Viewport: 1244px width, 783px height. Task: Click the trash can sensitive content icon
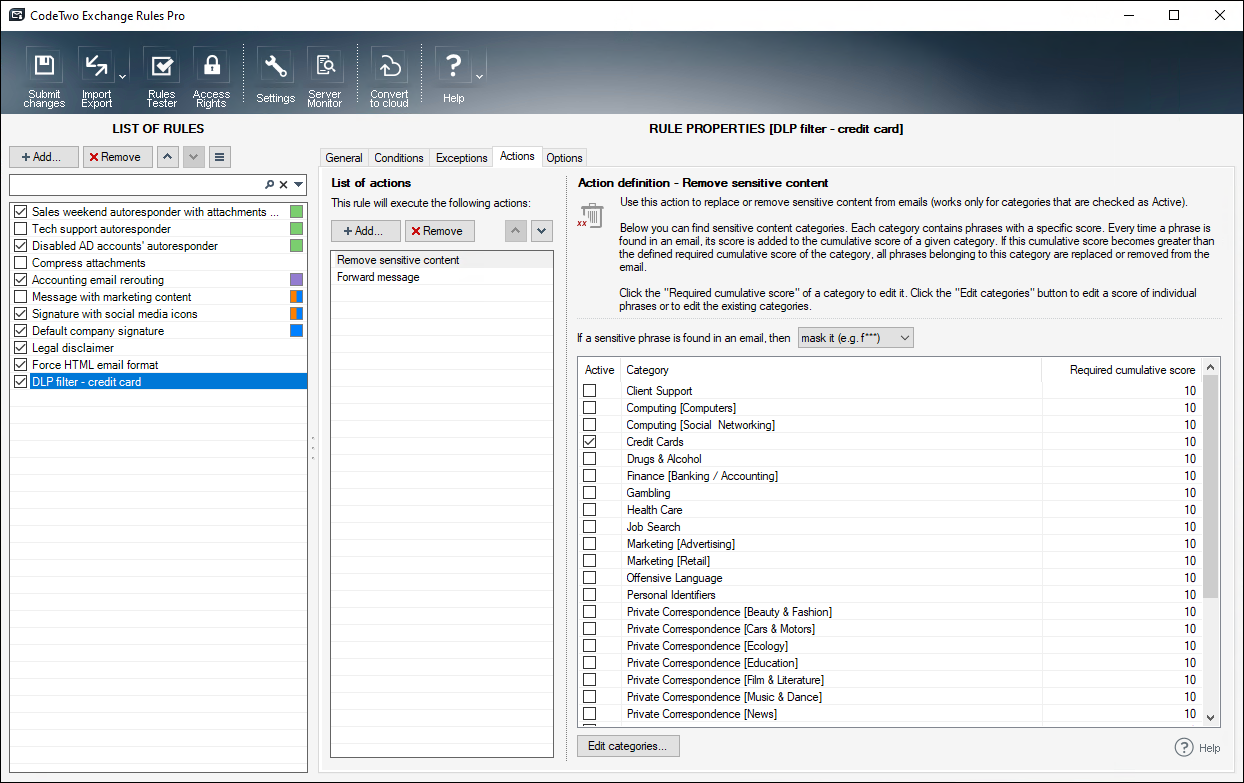click(x=590, y=215)
